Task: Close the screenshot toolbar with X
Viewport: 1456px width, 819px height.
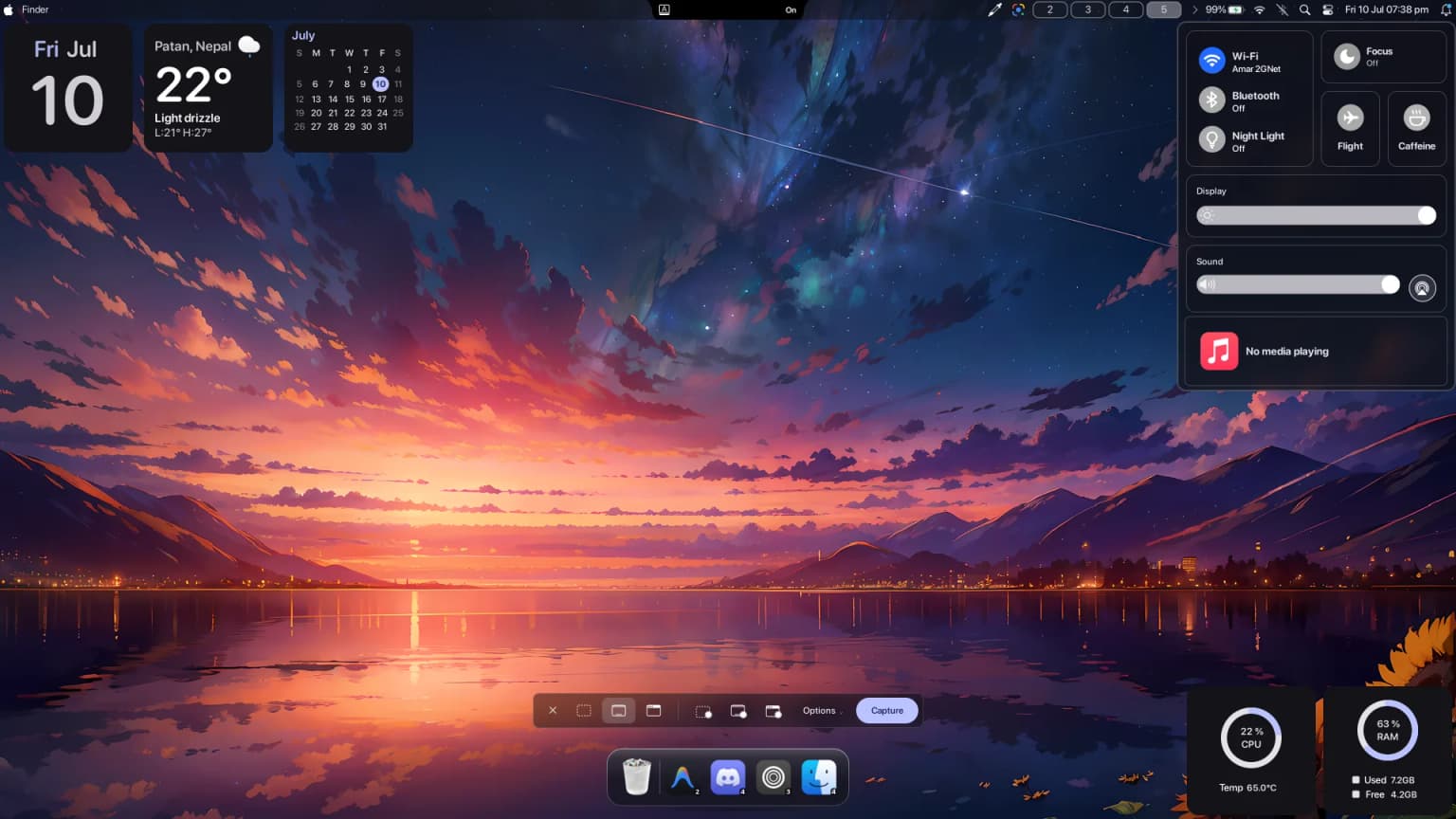Action: pos(553,711)
